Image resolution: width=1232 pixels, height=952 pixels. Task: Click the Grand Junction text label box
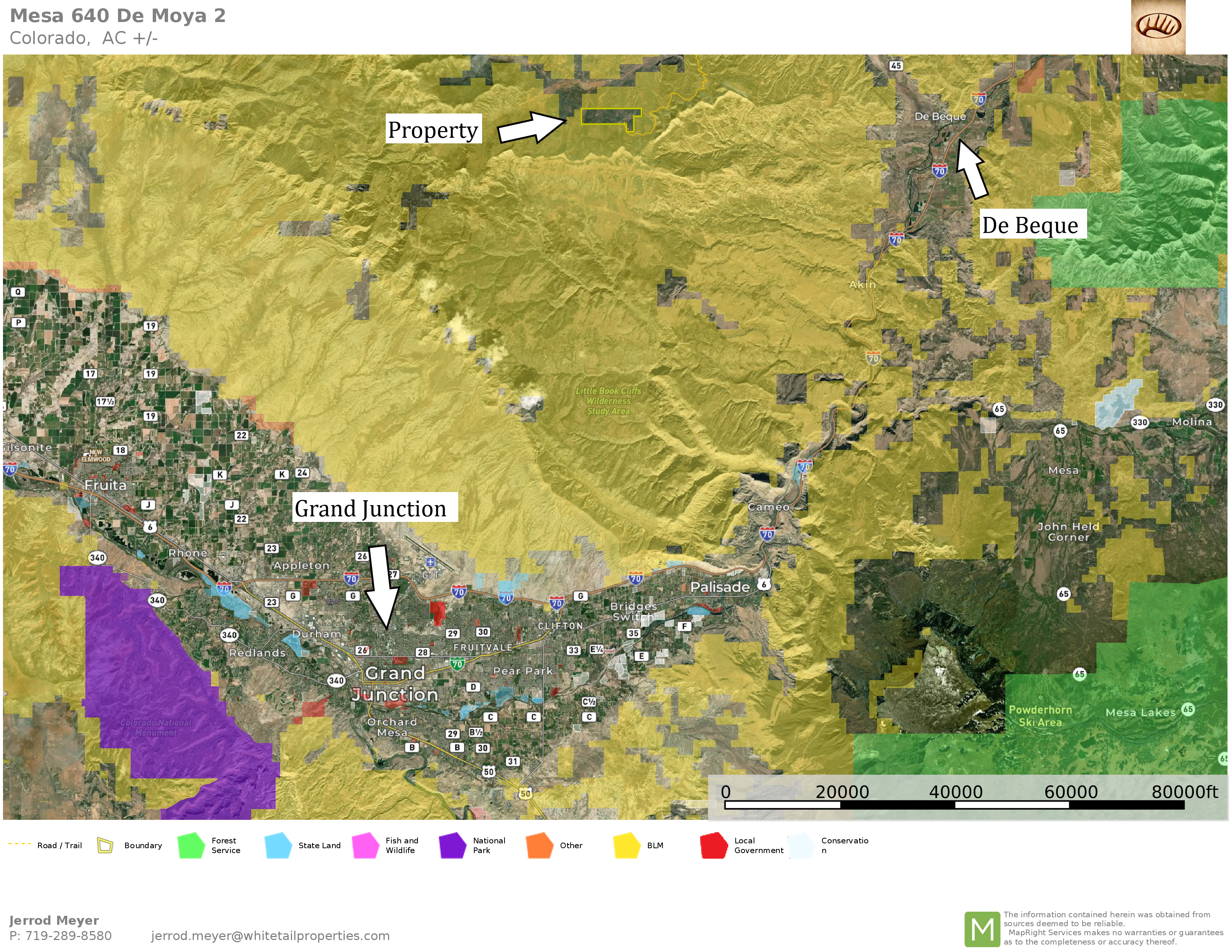coord(375,508)
